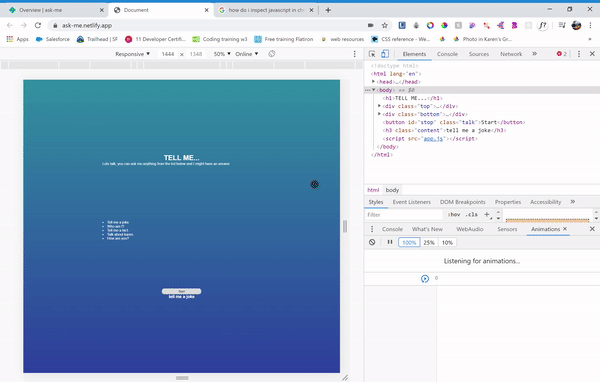Expand the head element node
This screenshot has height=382, width=600.
coord(373,82)
